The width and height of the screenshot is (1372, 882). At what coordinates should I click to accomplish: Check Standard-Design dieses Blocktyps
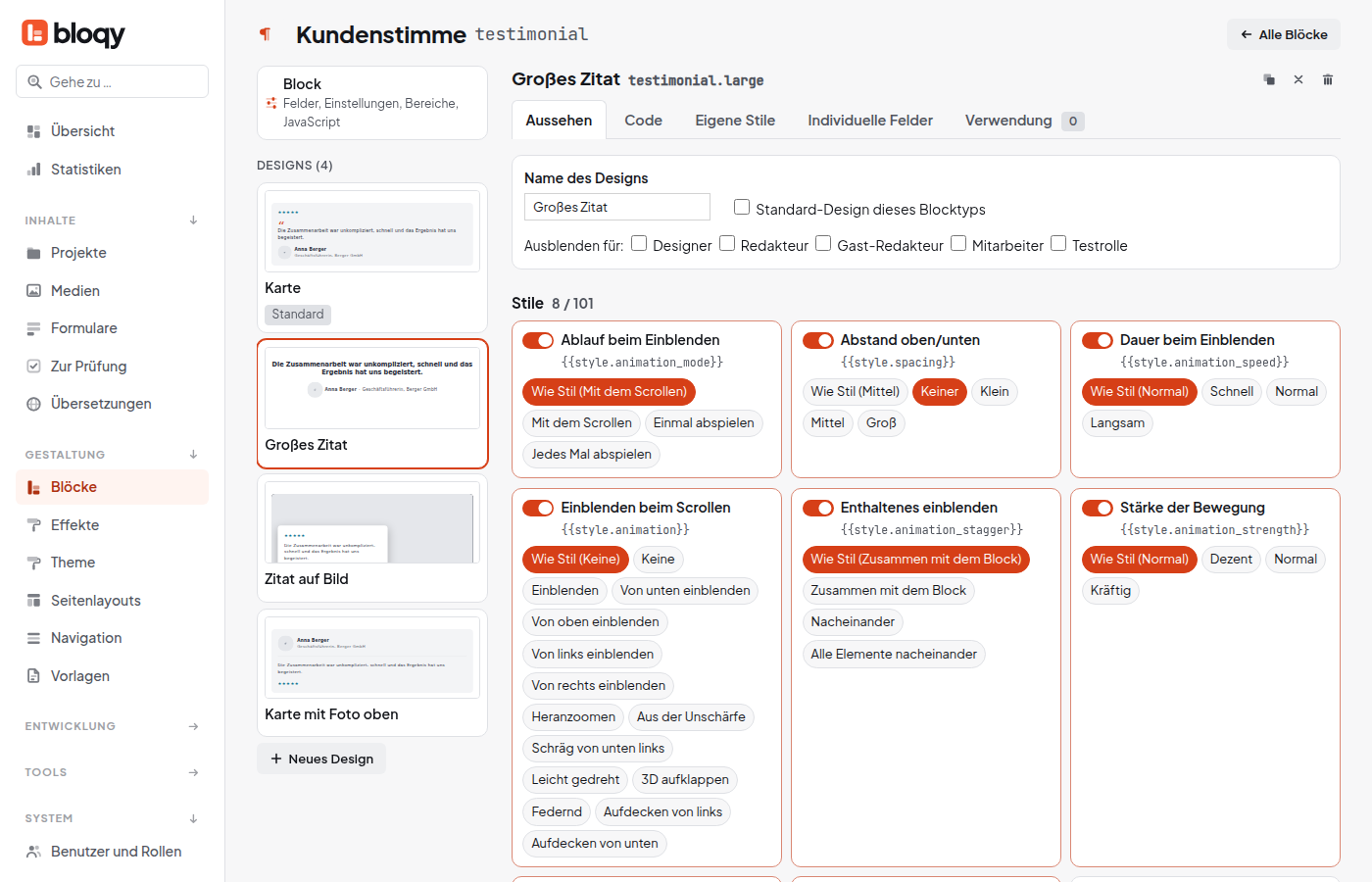pyautogui.click(x=742, y=207)
